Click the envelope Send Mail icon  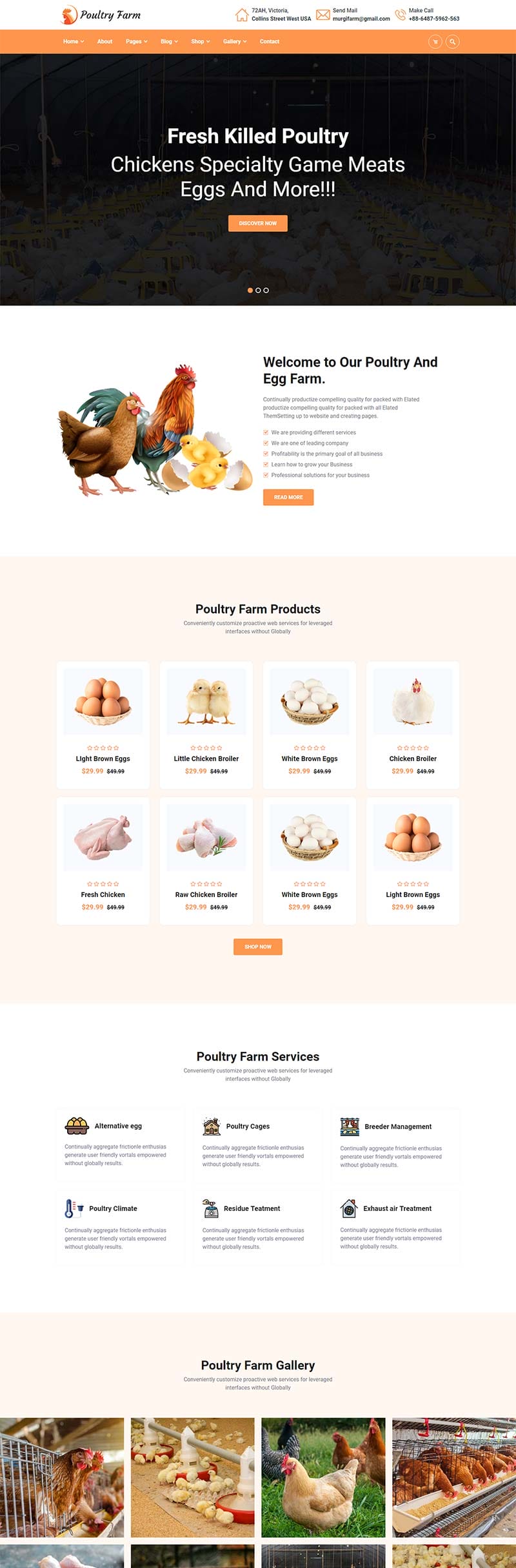coord(323,14)
